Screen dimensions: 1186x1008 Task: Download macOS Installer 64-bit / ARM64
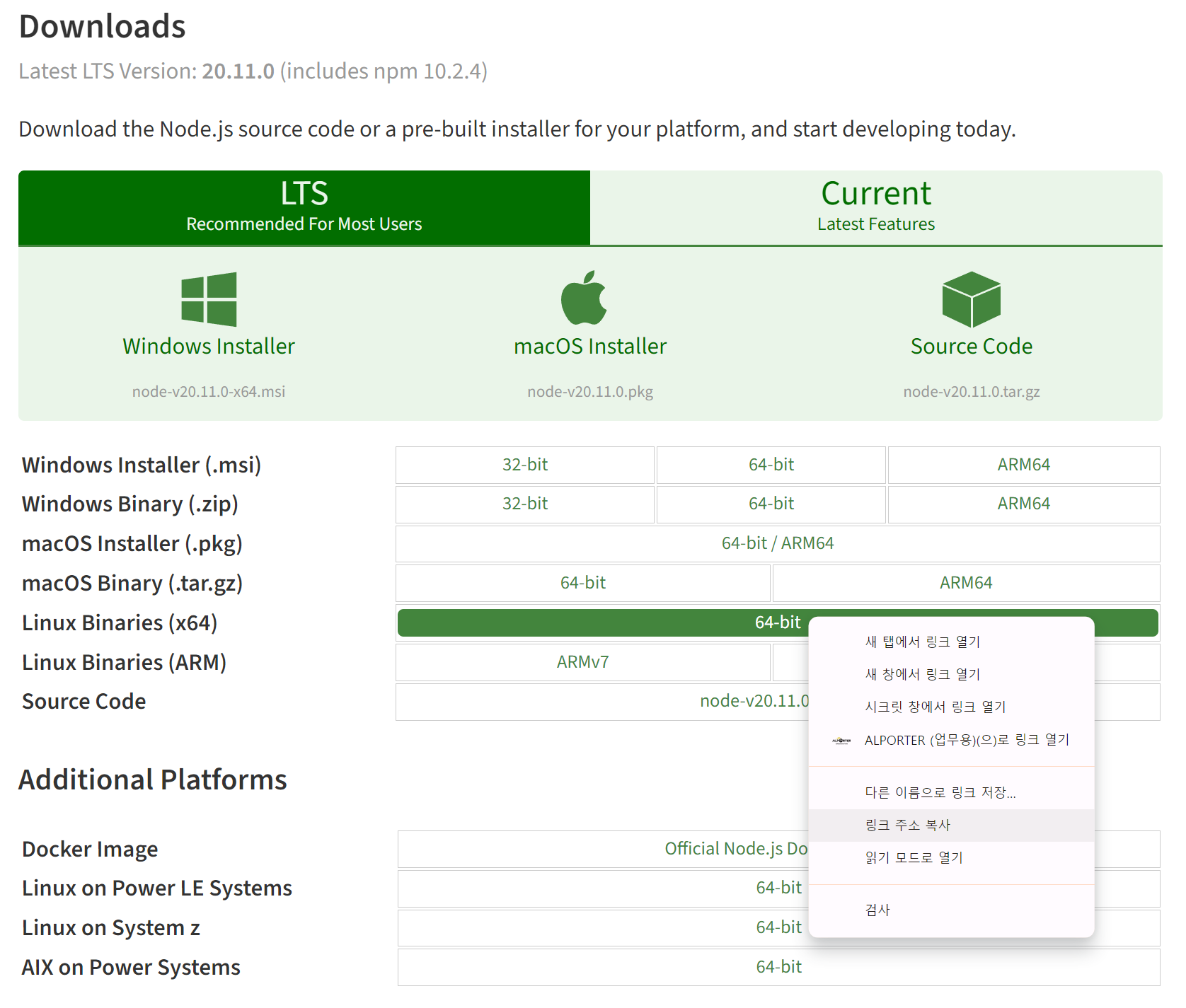[x=778, y=543]
